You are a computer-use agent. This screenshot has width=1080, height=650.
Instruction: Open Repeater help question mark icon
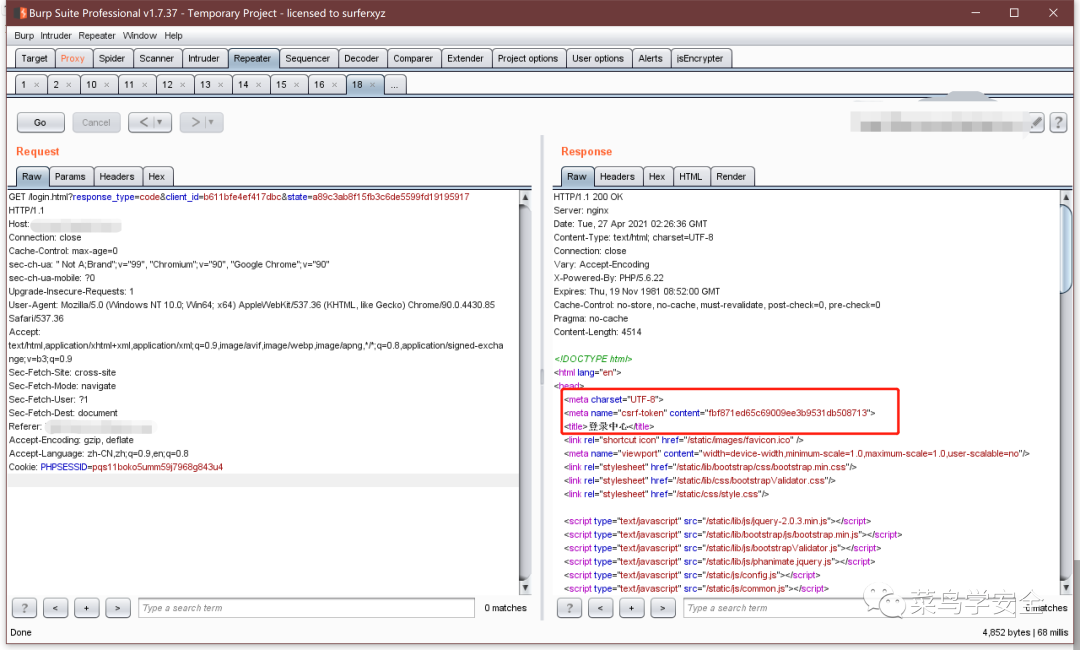[1058, 122]
